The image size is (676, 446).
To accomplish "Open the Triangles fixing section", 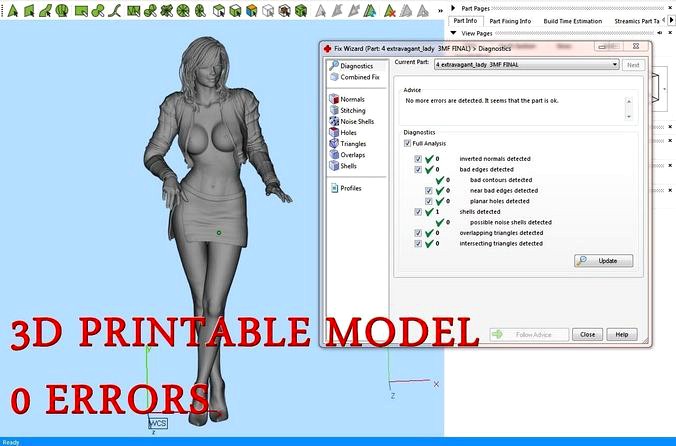I will (x=353, y=144).
